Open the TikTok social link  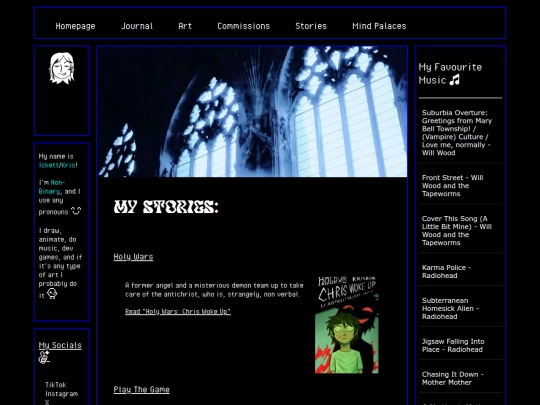click(x=55, y=385)
